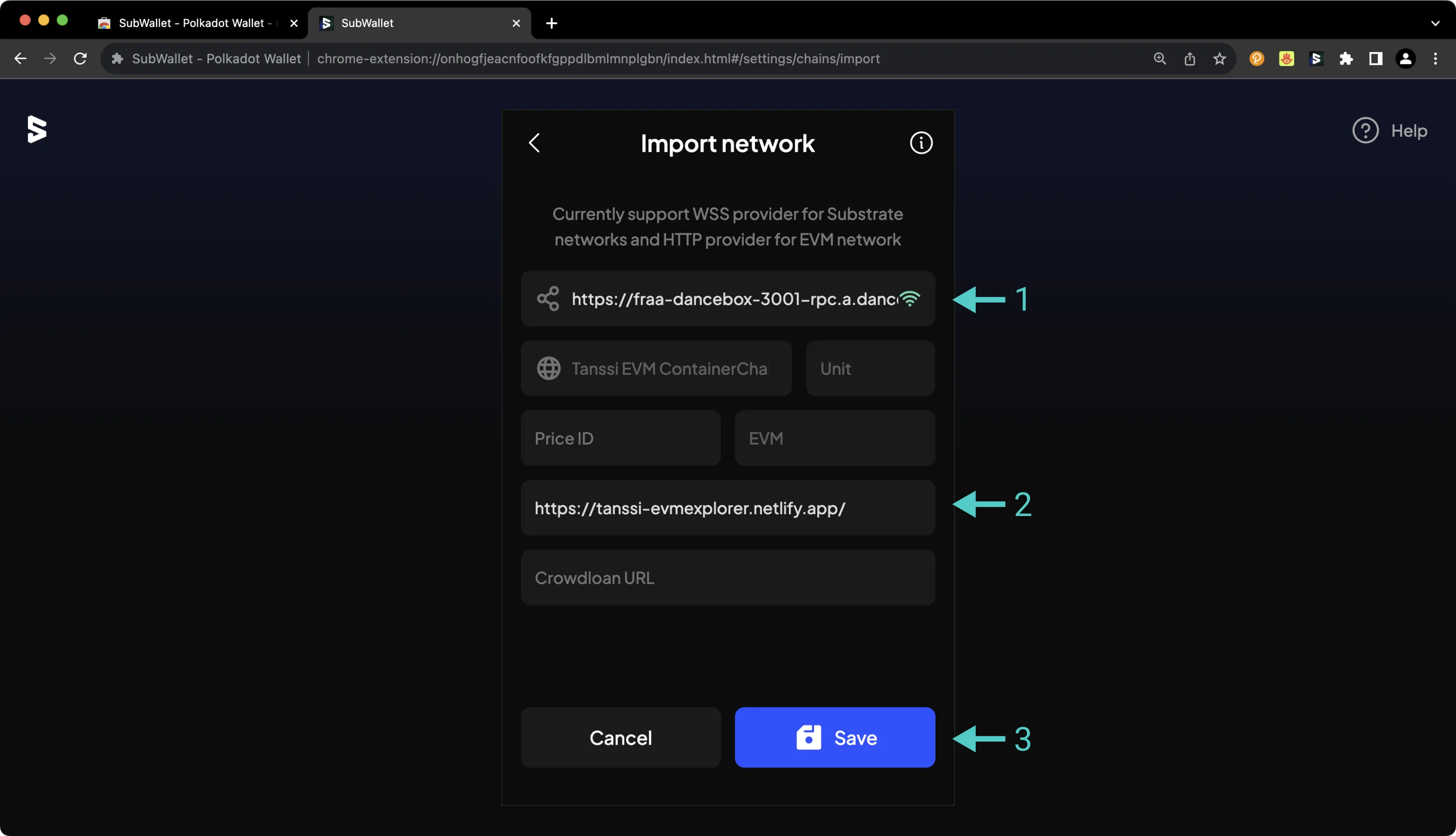The height and width of the screenshot is (836, 1456).
Task: Click the network share/connection icon
Action: tap(548, 299)
